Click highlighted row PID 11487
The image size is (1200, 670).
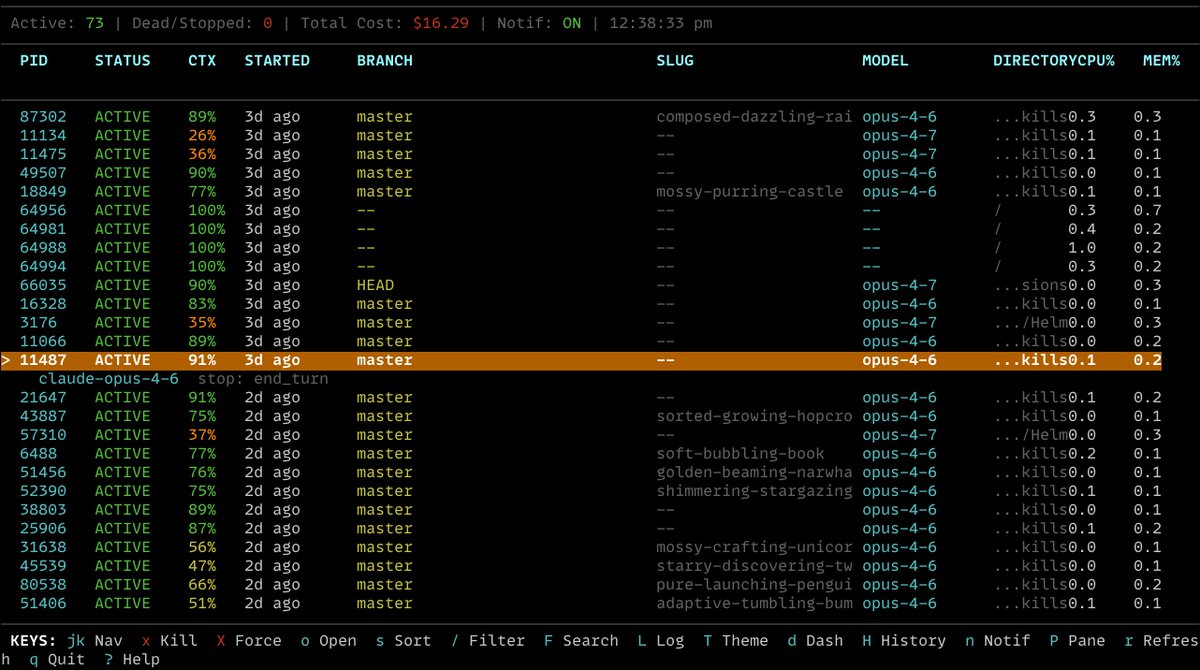click(x=581, y=360)
